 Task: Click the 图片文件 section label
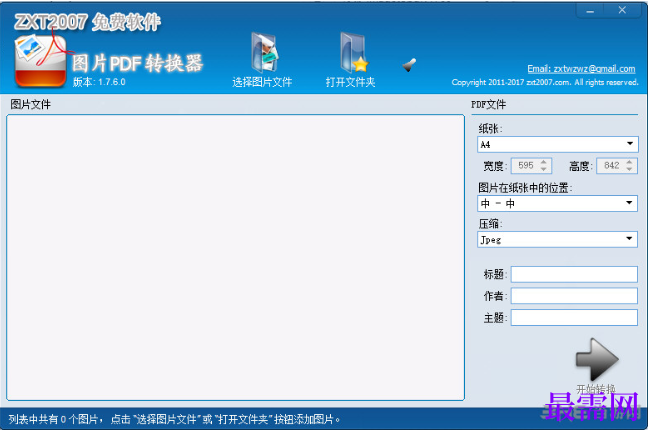tap(31, 104)
